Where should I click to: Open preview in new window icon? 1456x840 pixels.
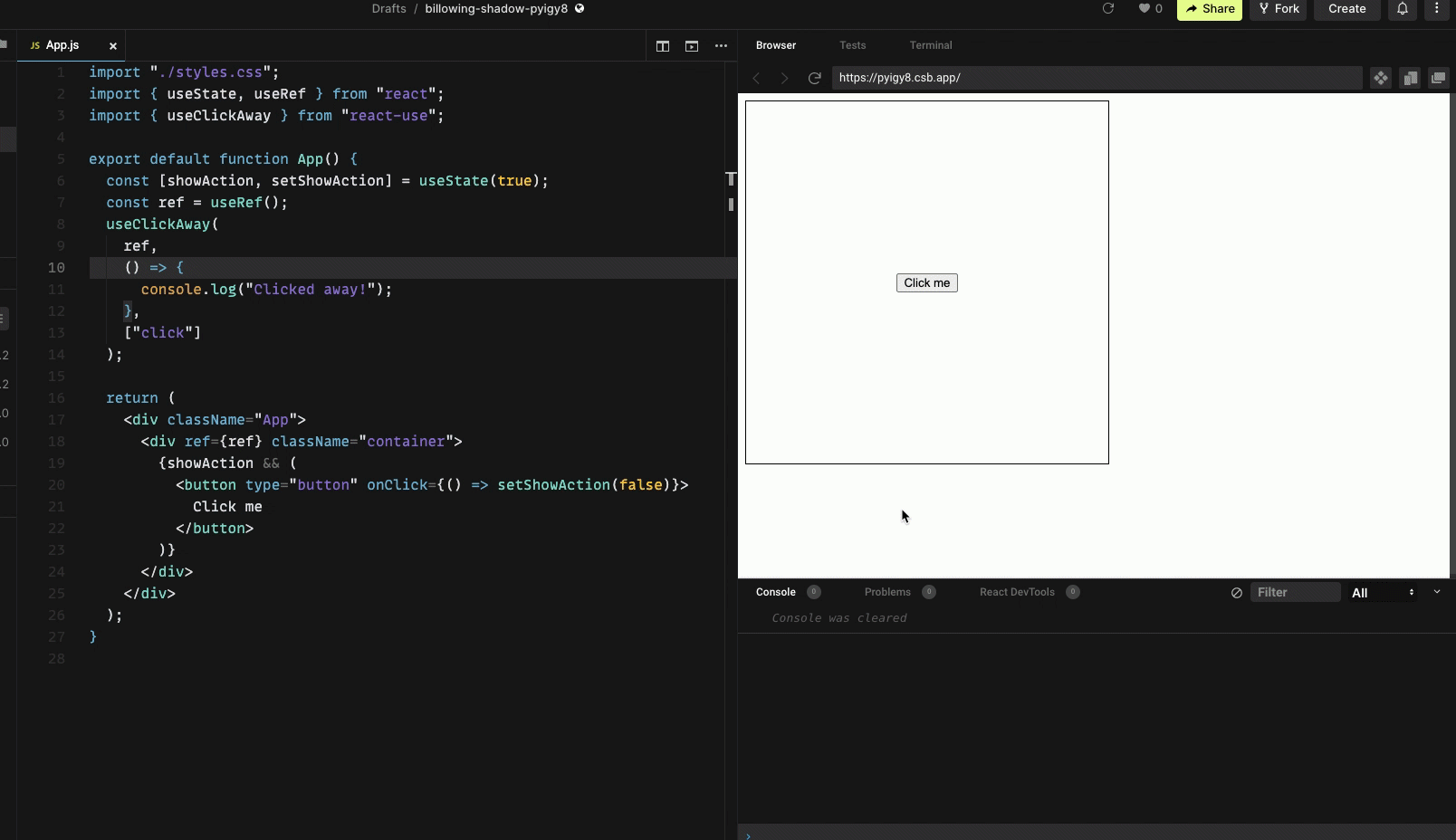[1438, 78]
